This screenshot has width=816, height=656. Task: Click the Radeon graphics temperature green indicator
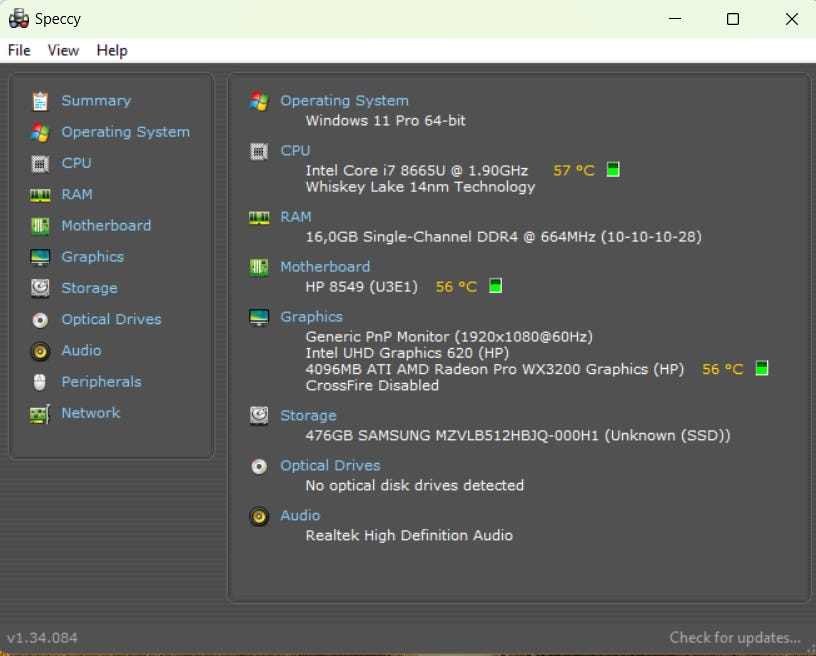tap(762, 368)
